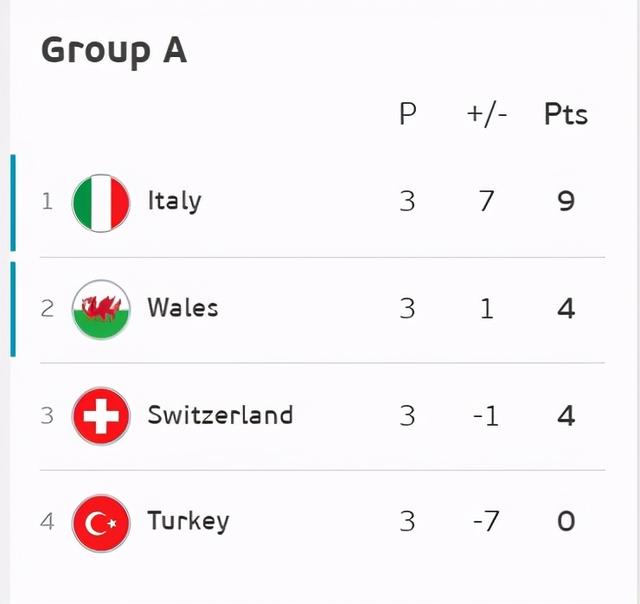Click the +/- column header
This screenshot has width=640, height=604.
point(487,114)
